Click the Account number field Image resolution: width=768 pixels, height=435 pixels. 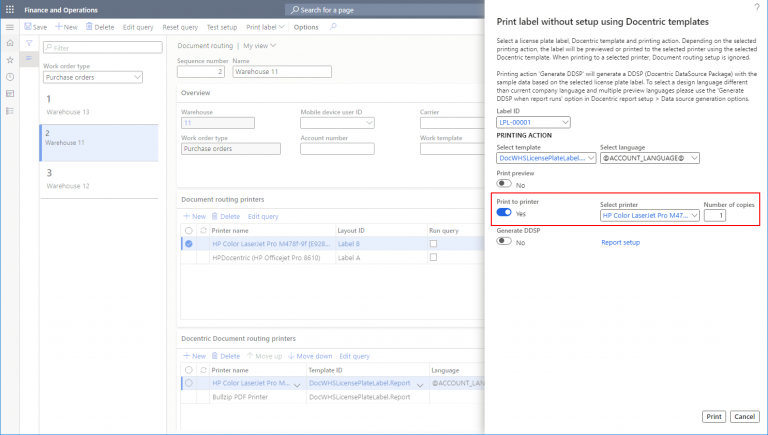tap(337, 148)
